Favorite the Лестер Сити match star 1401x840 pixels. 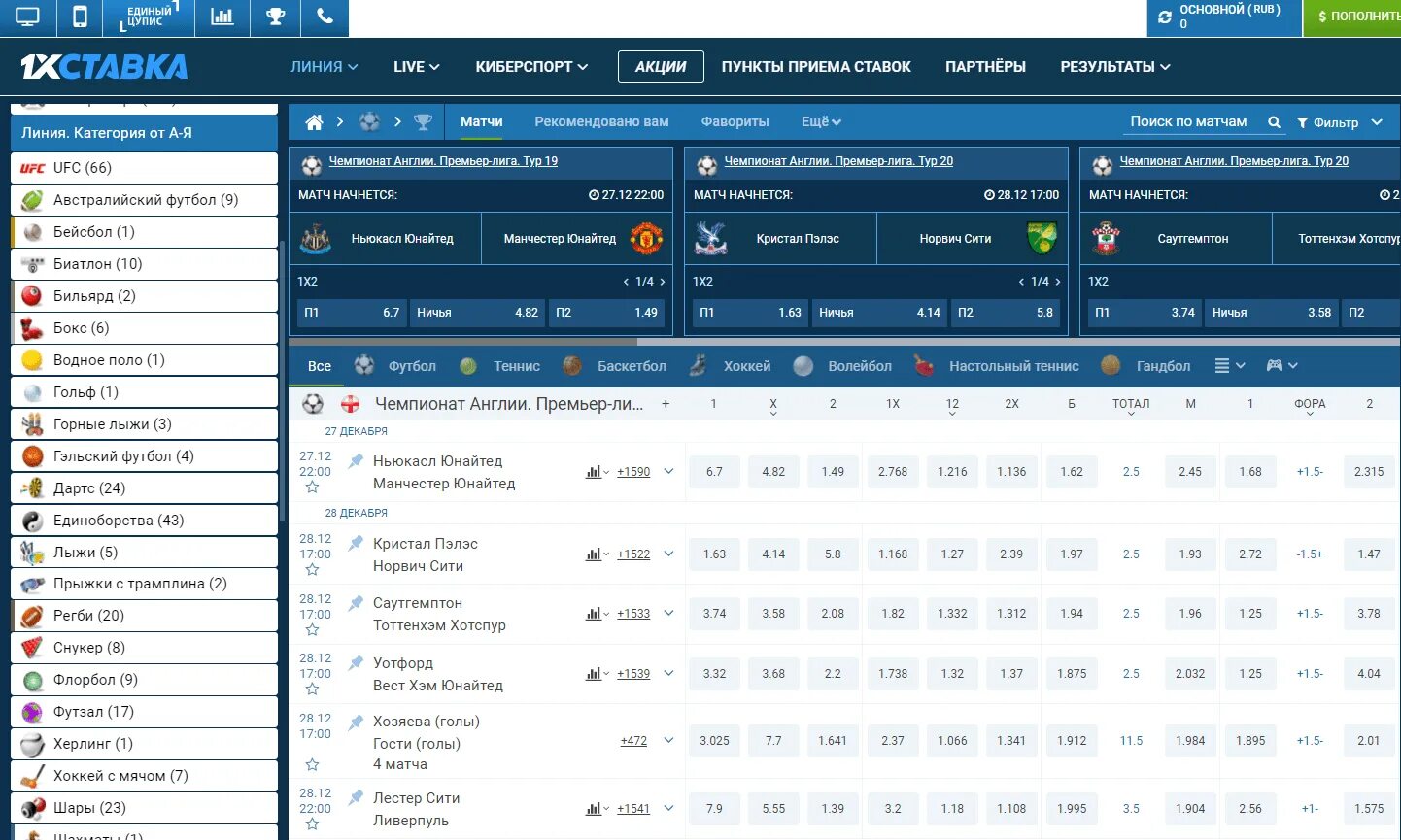pyautogui.click(x=312, y=824)
